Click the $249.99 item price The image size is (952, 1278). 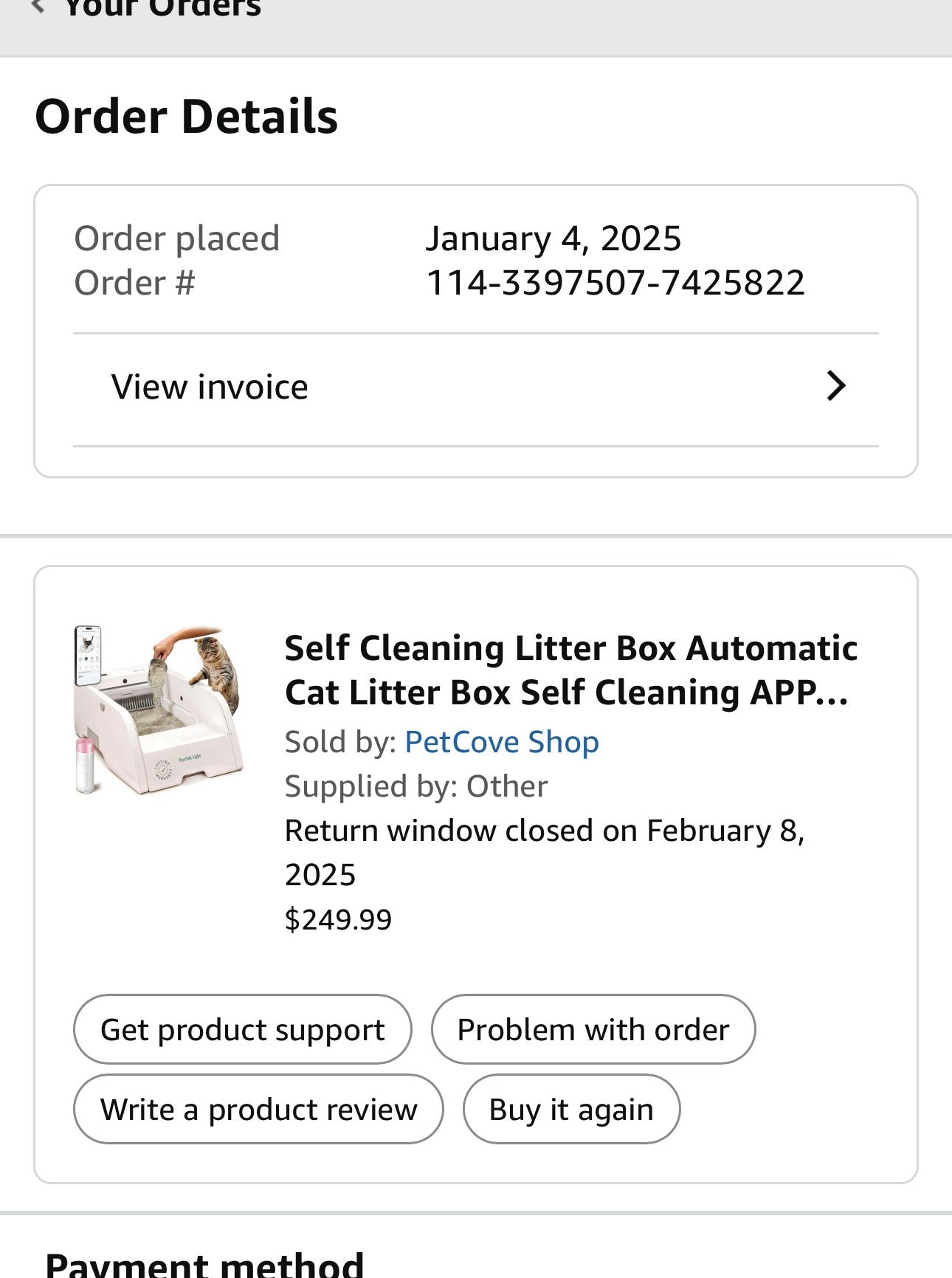338,919
